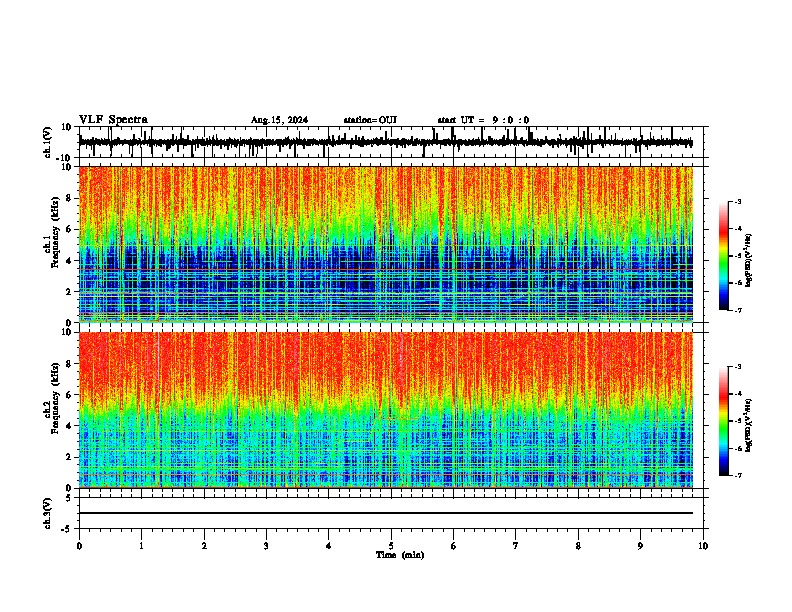Select the "ch.3(V)" axis label
This screenshot has width=792, height=612.
[48, 513]
